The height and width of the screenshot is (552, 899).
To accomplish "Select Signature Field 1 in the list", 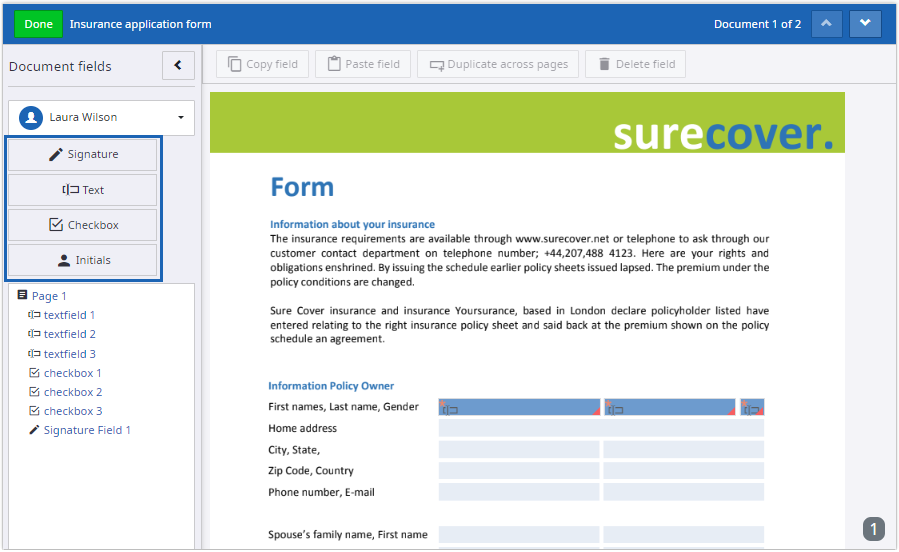I will coord(87,430).
